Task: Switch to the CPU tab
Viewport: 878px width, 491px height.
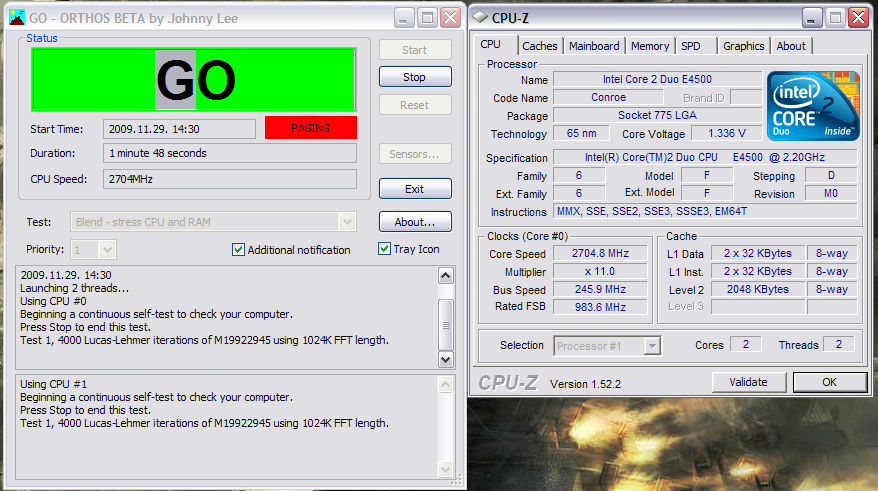Action: point(491,44)
